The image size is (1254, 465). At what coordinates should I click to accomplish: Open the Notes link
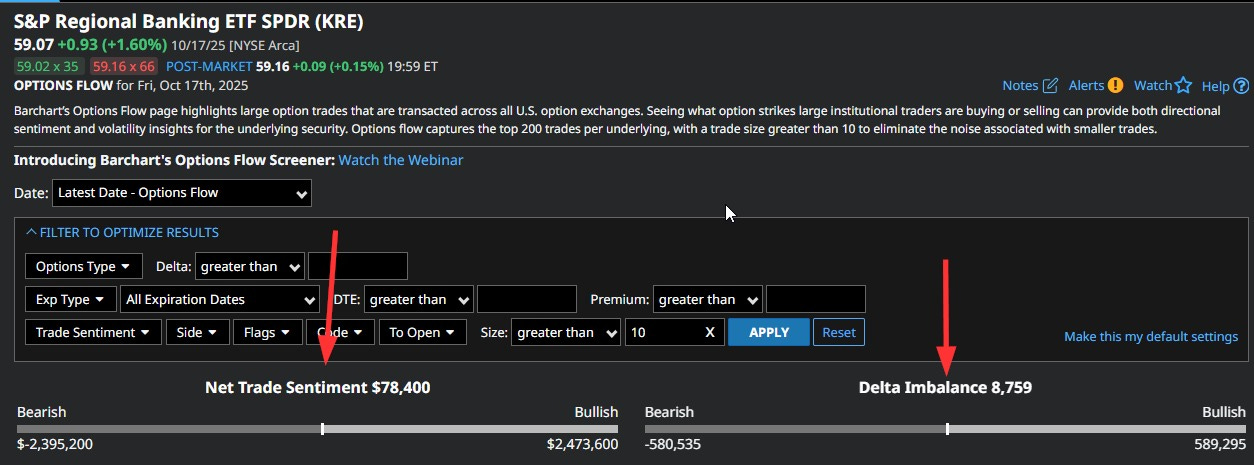coord(1020,86)
